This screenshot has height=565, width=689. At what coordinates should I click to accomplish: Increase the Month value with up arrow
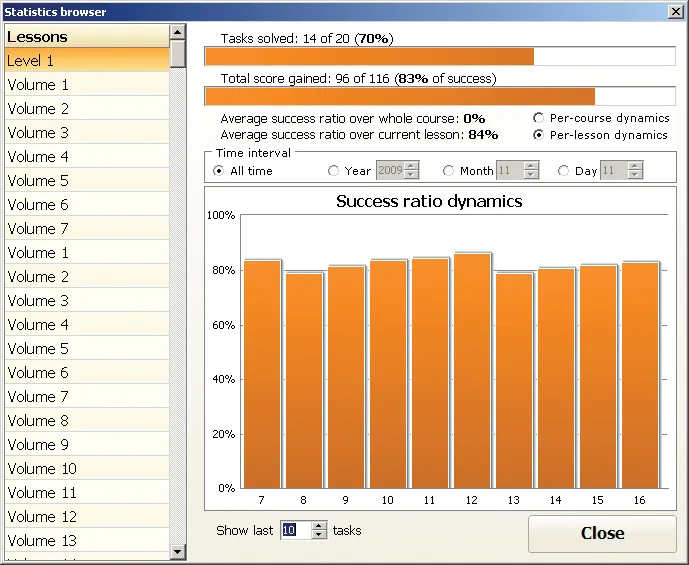tap(531, 166)
